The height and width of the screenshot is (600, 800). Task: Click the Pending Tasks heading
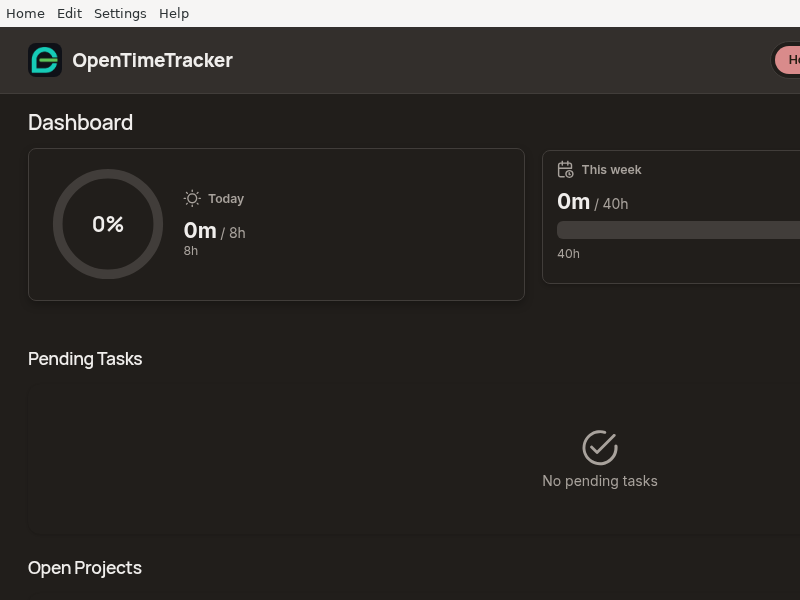pyautogui.click(x=85, y=359)
